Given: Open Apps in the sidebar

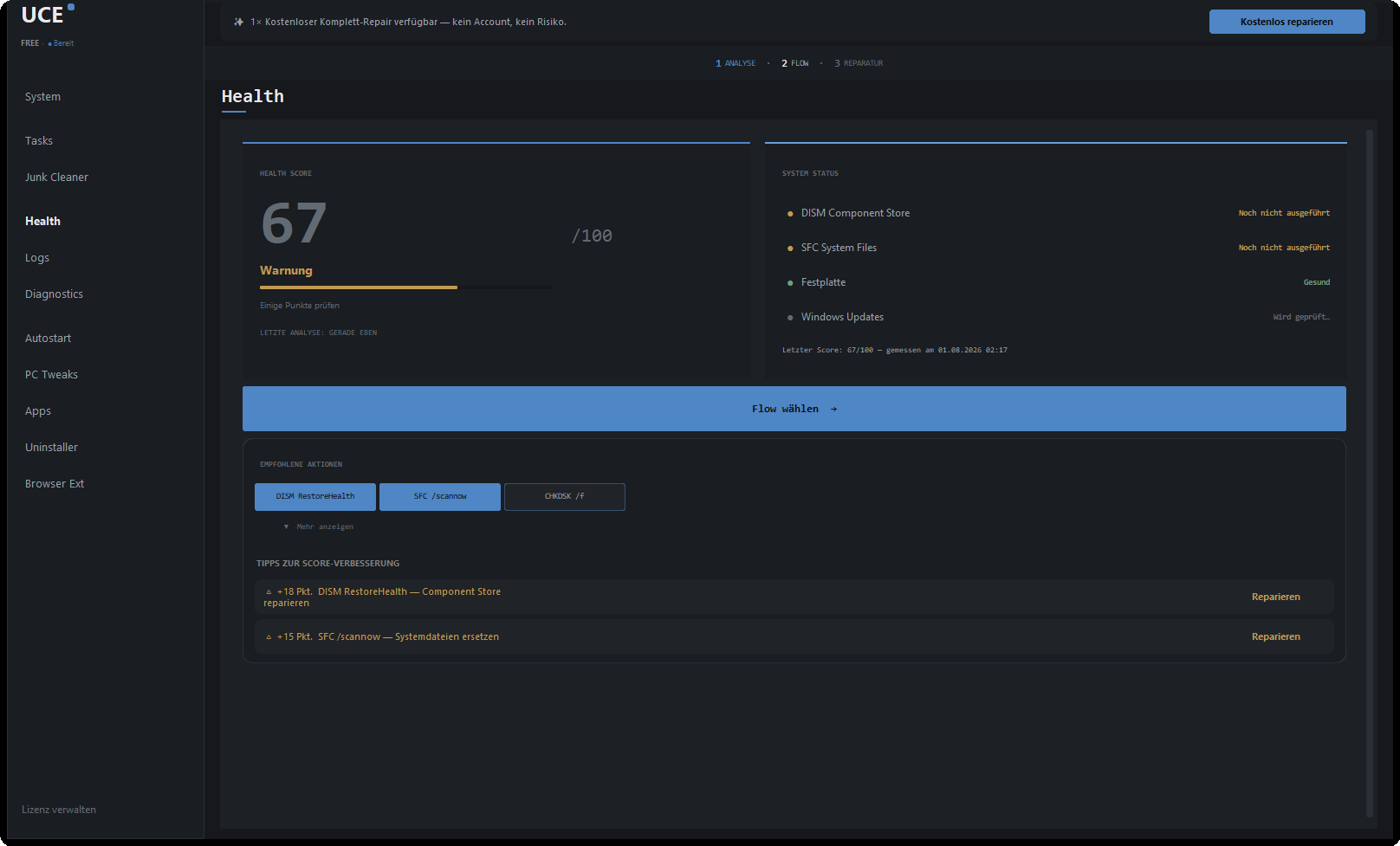Looking at the screenshot, I should coord(38,411).
